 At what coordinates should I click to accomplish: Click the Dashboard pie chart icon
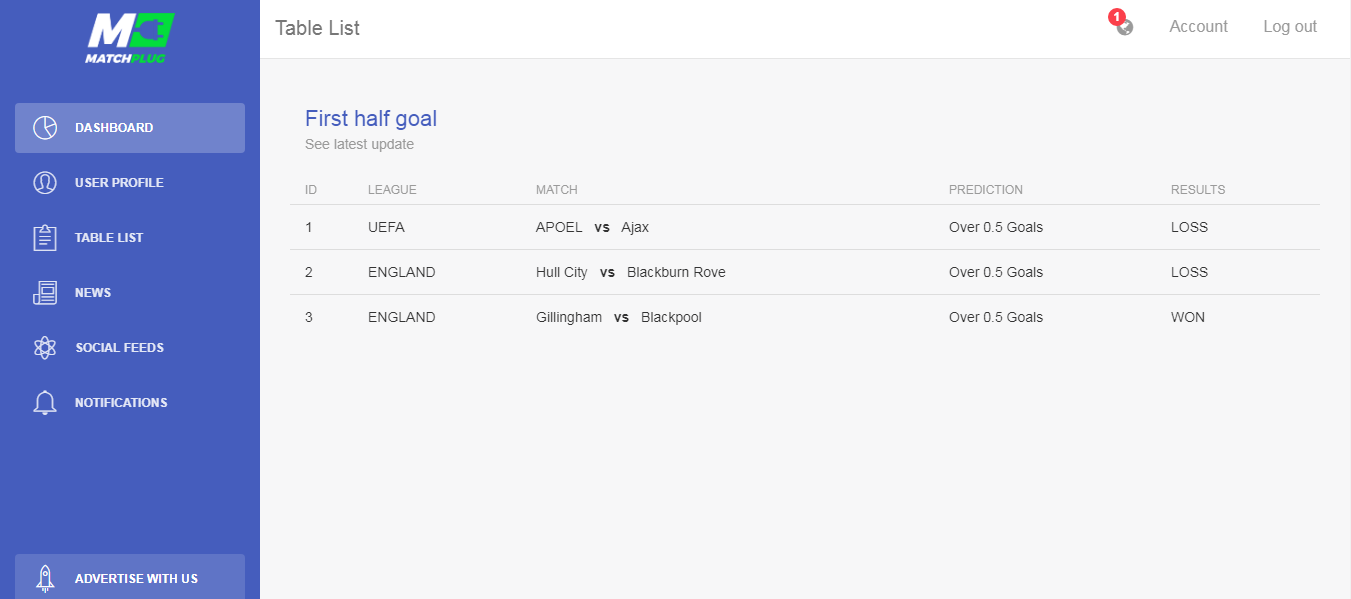[x=45, y=128]
